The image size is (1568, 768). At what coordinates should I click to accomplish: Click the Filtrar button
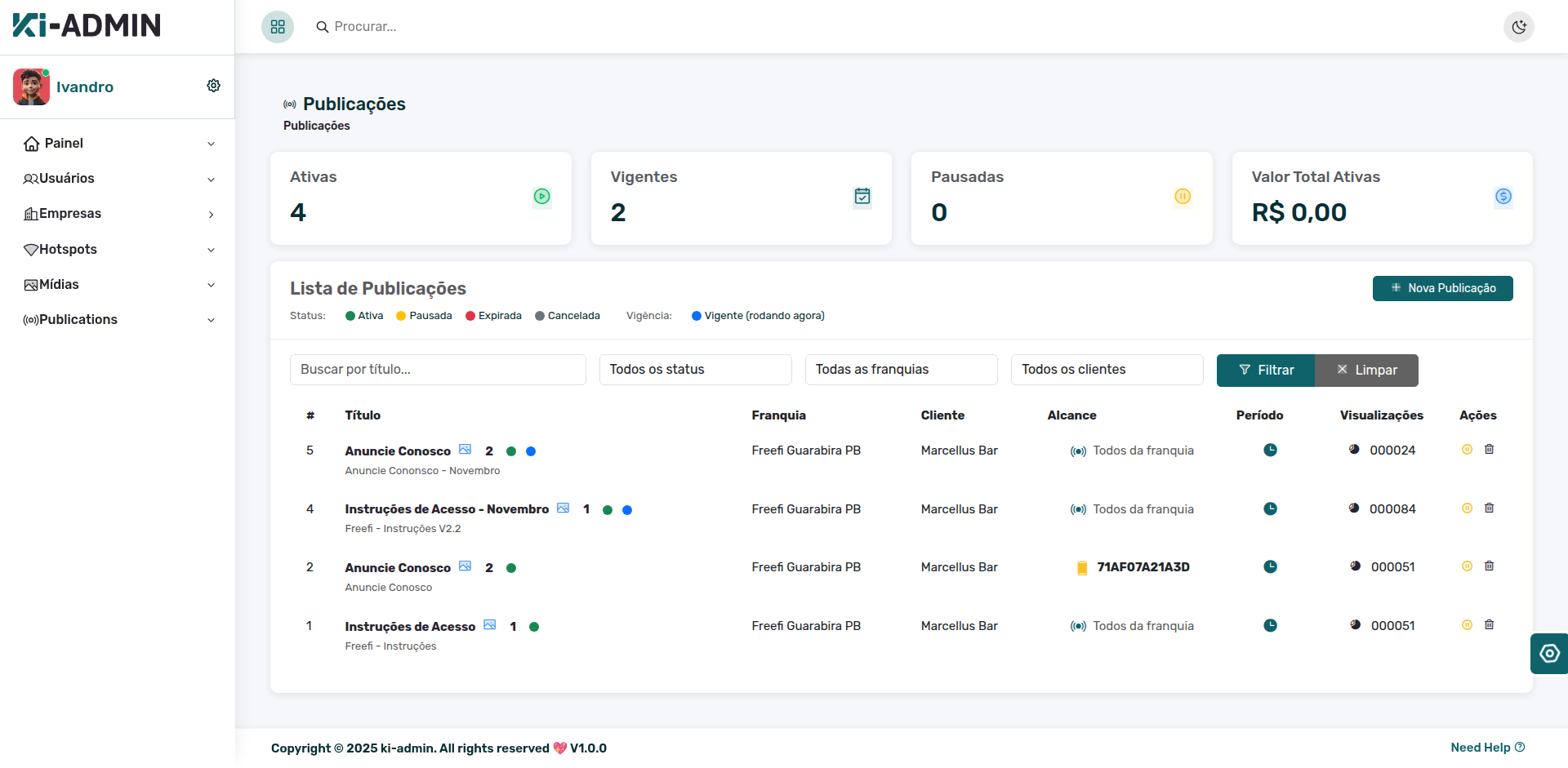[x=1266, y=371]
